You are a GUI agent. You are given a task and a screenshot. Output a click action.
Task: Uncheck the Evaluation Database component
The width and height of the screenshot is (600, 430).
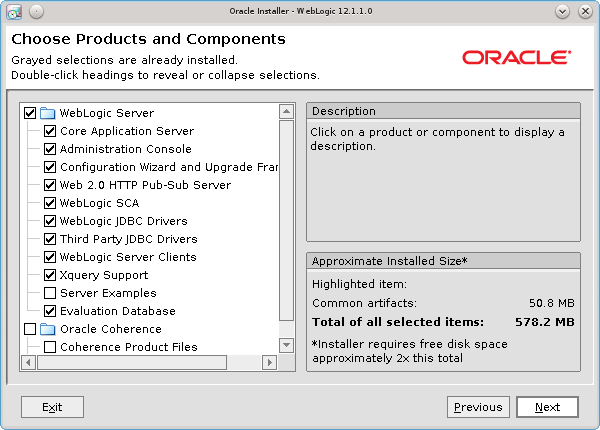pyautogui.click(x=50, y=311)
